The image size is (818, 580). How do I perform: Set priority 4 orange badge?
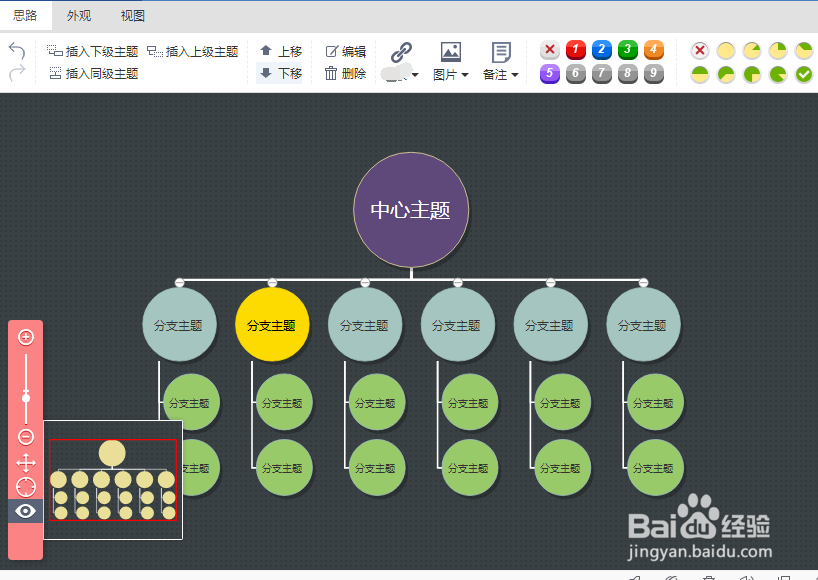tap(654, 50)
